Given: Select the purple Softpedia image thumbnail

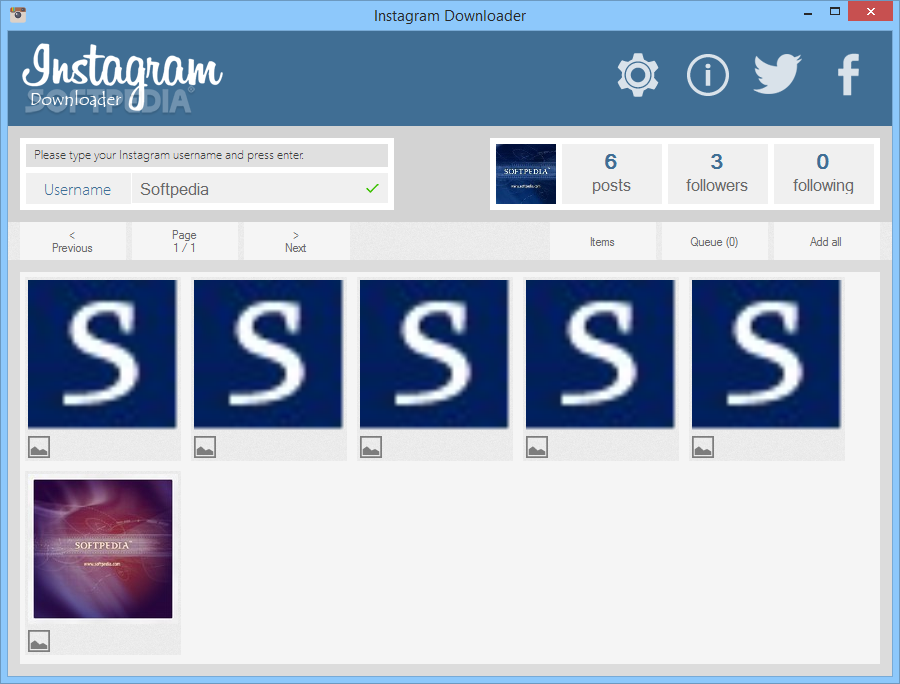Looking at the screenshot, I should 103,549.
